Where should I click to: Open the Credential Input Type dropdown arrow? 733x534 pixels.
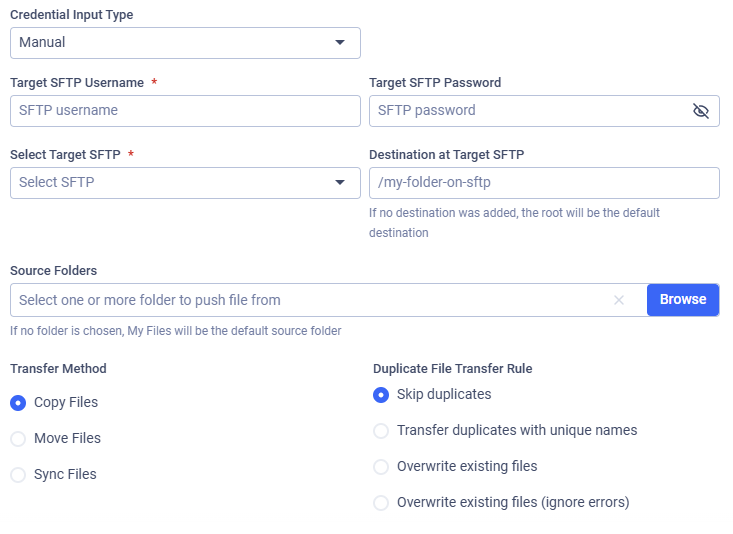(340, 43)
